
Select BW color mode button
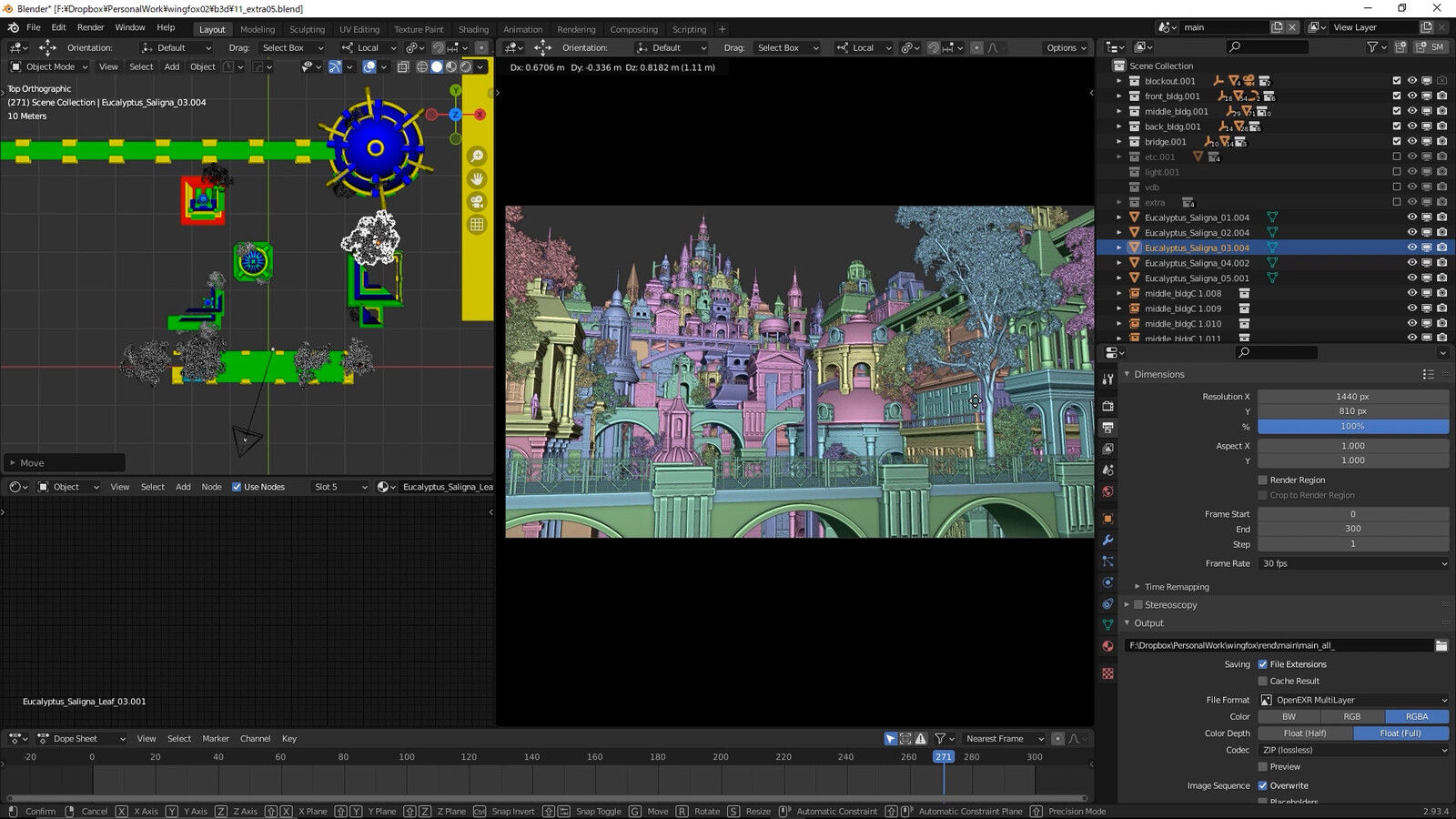[1289, 717]
